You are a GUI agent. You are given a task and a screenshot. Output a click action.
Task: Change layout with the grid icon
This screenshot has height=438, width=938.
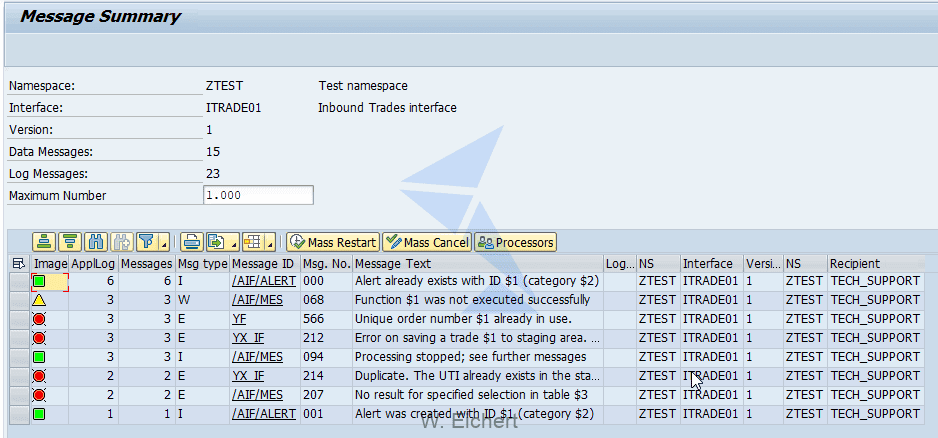tap(252, 242)
